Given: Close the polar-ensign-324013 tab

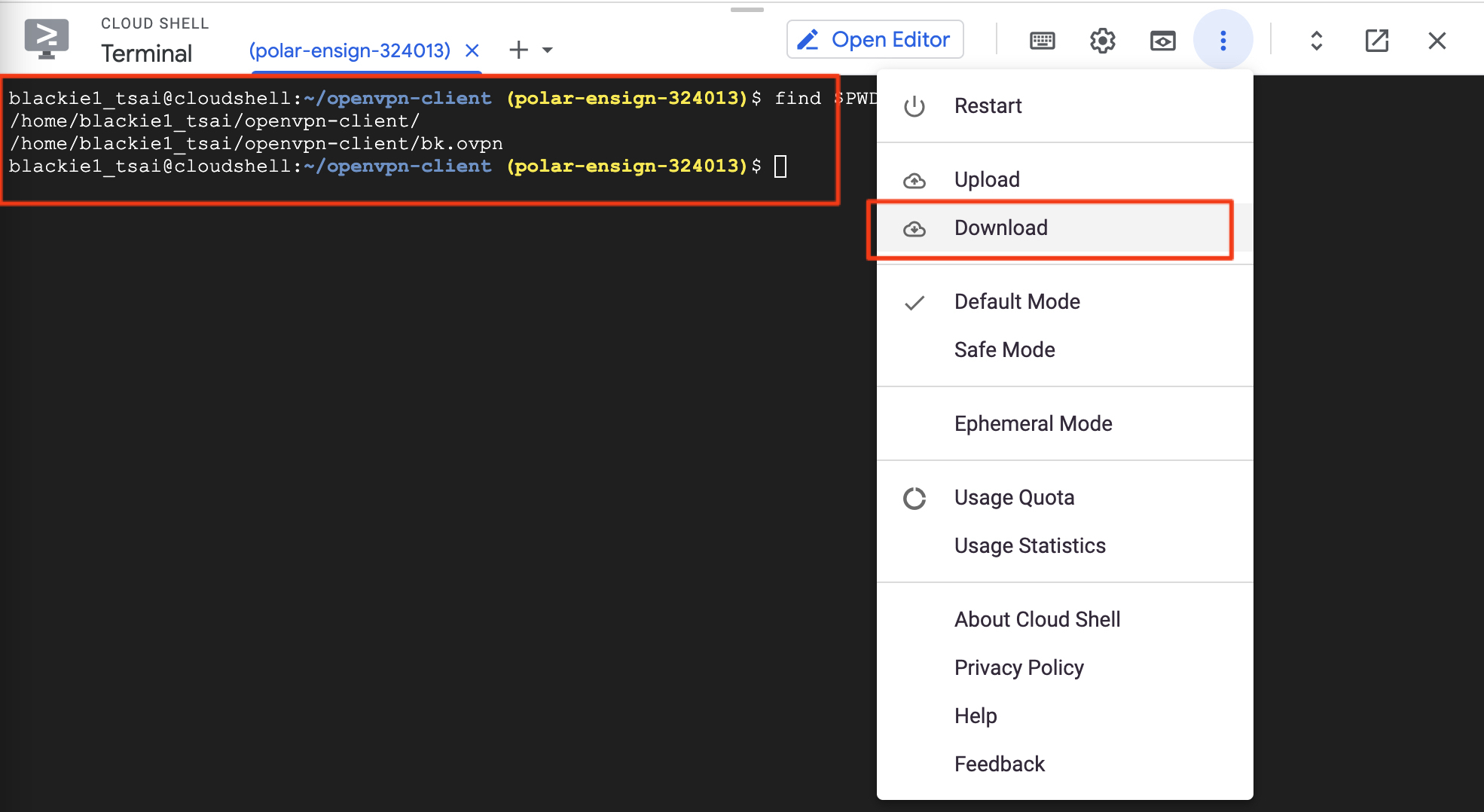Looking at the screenshot, I should point(472,50).
